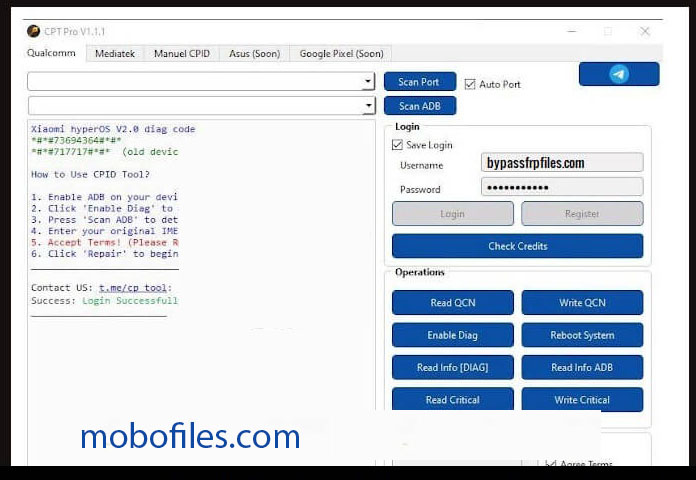Image resolution: width=696 pixels, height=480 pixels.
Task: Click the CPT Pro app logo icon
Action: (x=33, y=31)
